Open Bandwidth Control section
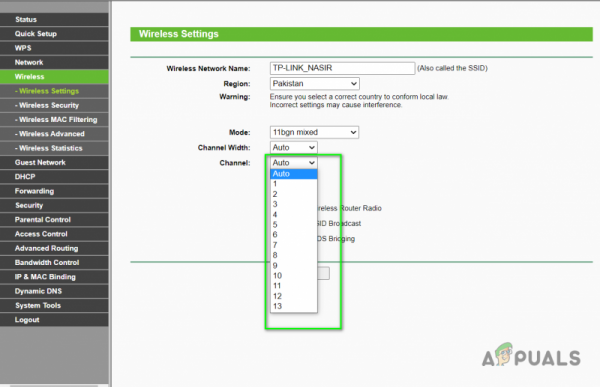Image resolution: width=600 pixels, height=387 pixels. 54,263
